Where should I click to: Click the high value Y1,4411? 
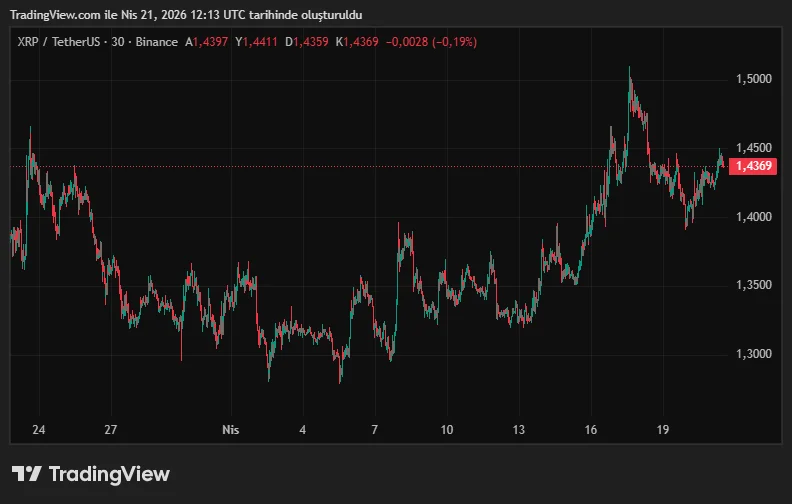[x=257, y=42]
